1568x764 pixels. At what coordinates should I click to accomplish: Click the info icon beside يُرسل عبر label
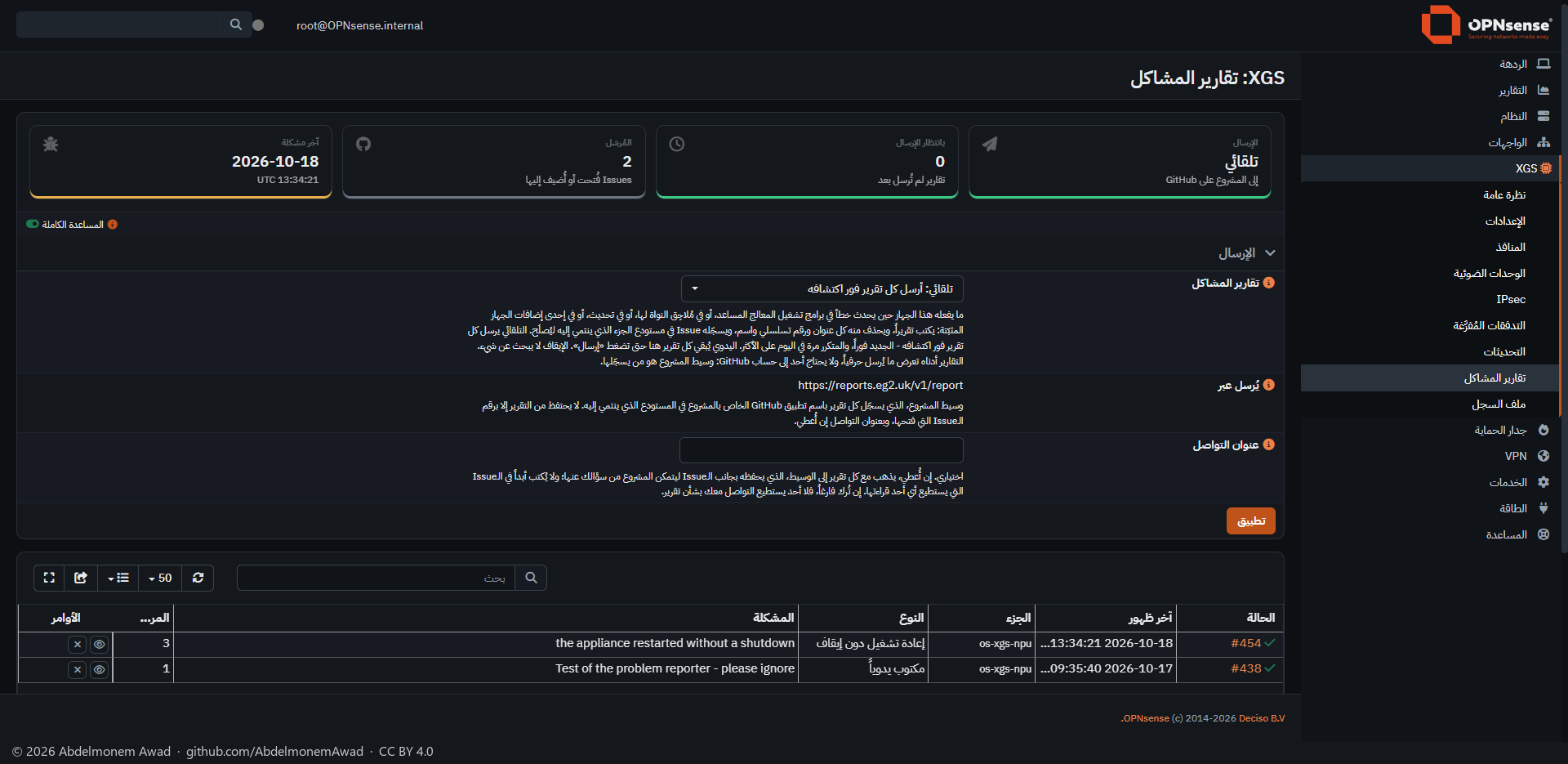pos(1268,385)
